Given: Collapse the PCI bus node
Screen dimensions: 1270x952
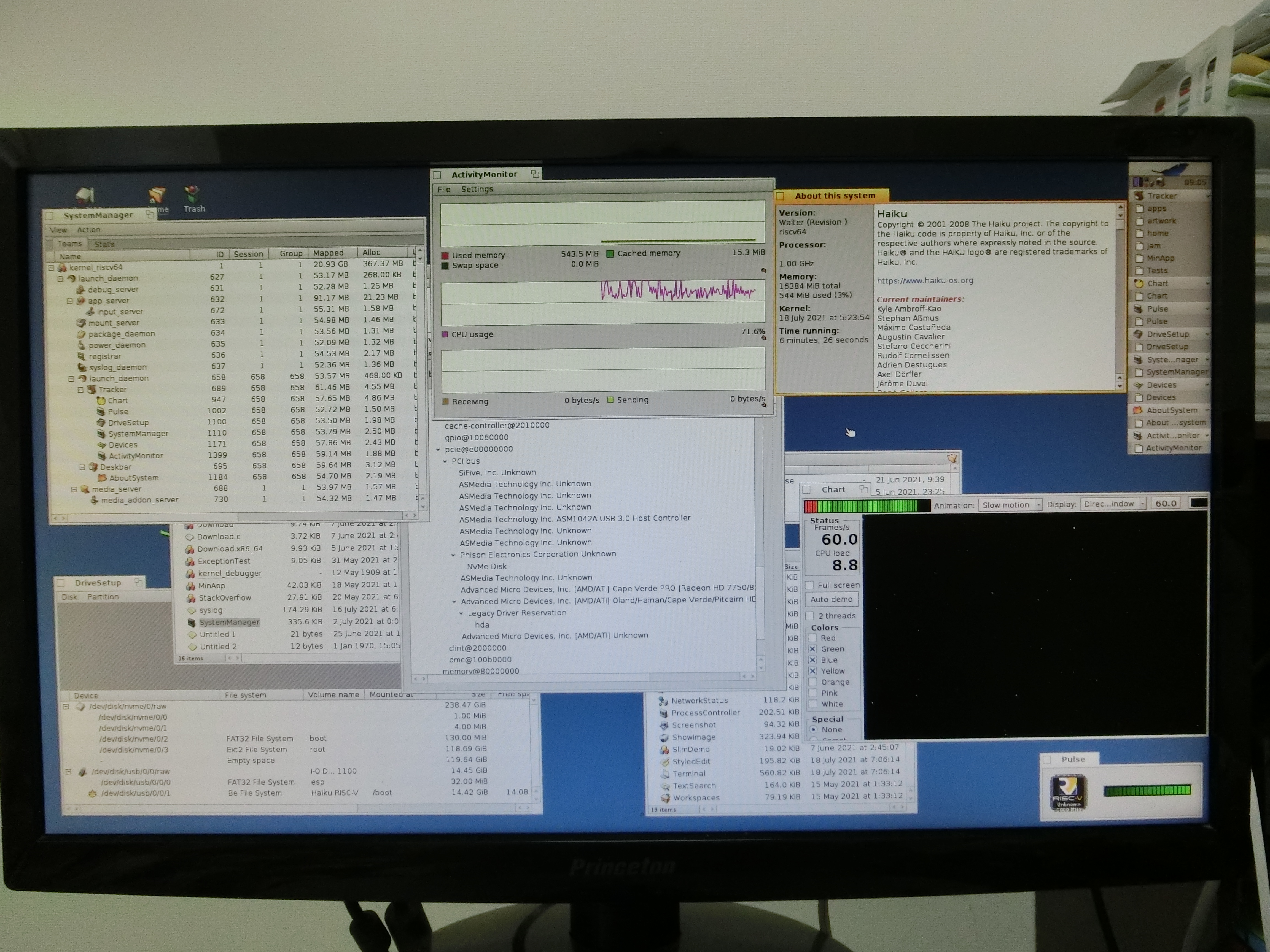Looking at the screenshot, I should coord(445,461).
